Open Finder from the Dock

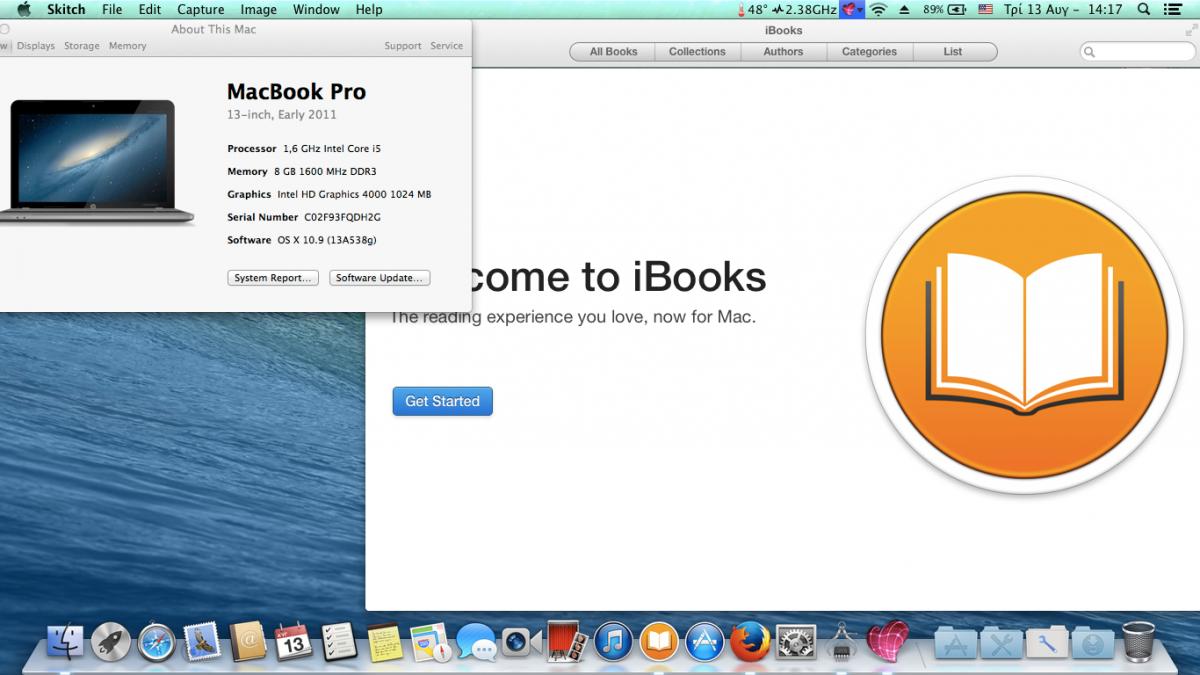(x=65, y=642)
